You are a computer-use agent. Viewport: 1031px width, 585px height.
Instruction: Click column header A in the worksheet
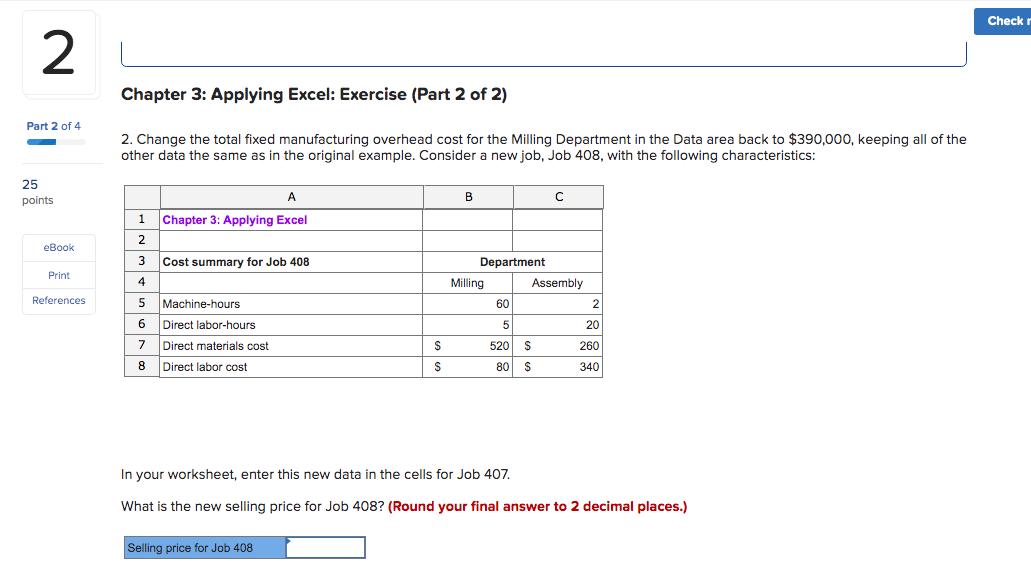(x=291, y=196)
